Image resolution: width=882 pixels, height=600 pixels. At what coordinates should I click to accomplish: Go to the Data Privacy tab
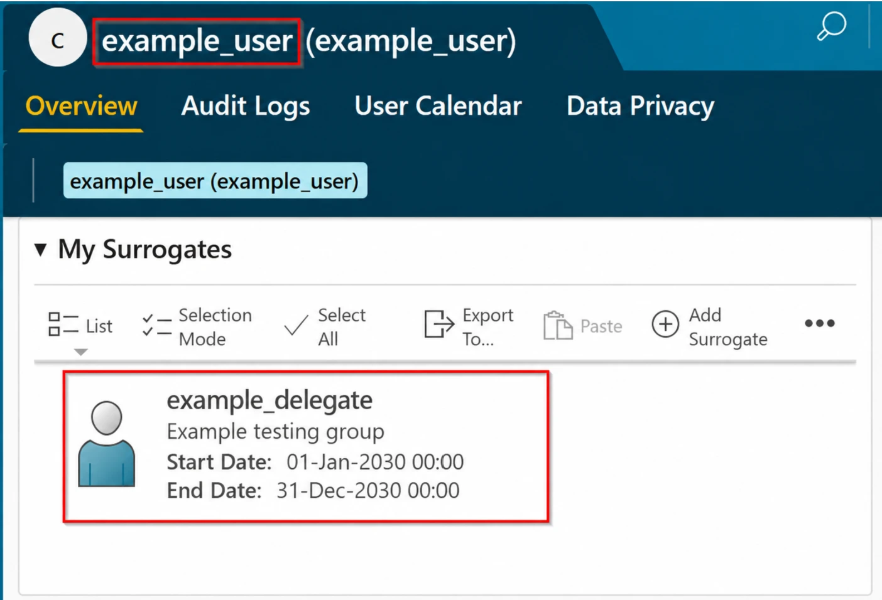click(640, 106)
